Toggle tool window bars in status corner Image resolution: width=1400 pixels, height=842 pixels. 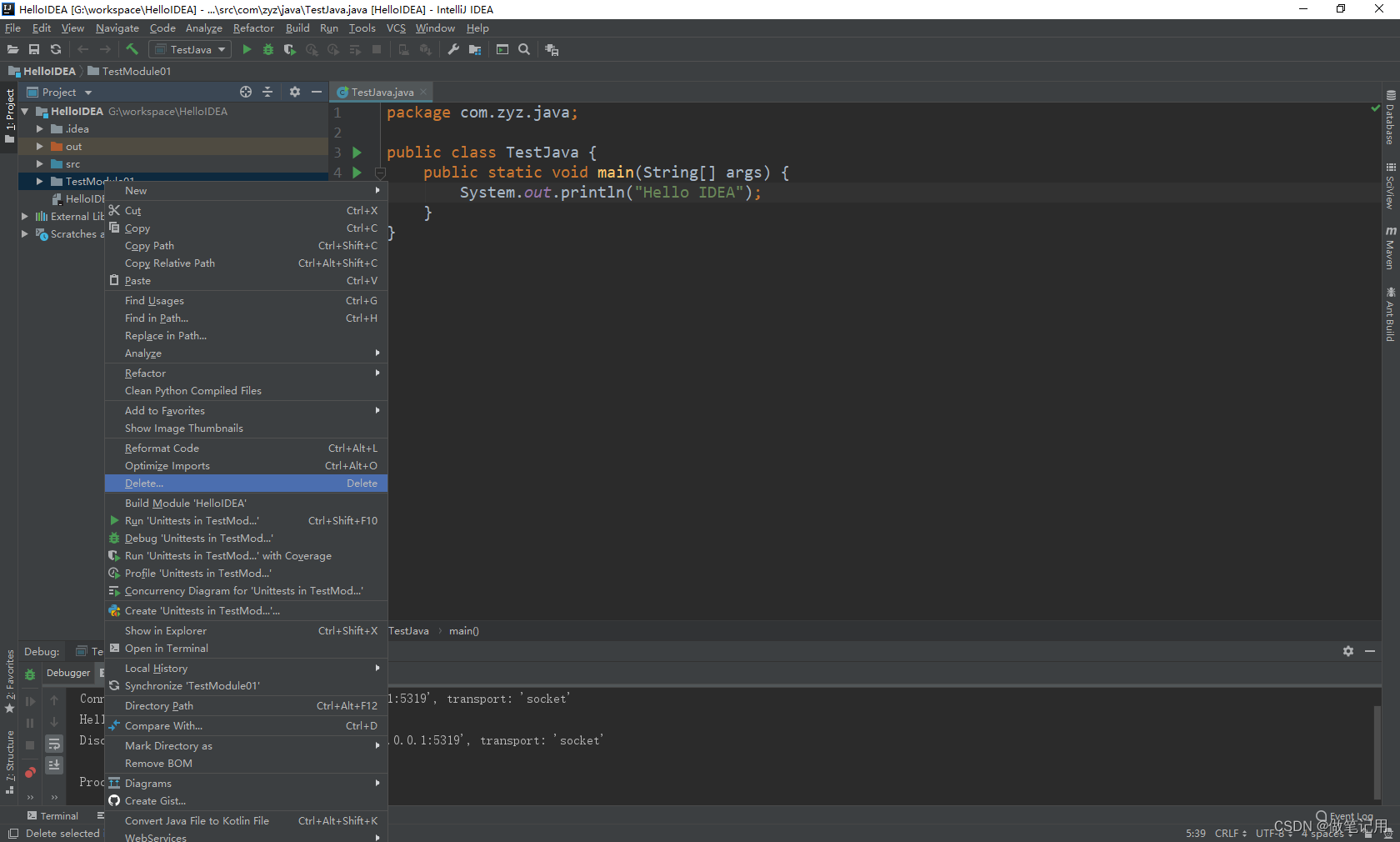[12, 833]
